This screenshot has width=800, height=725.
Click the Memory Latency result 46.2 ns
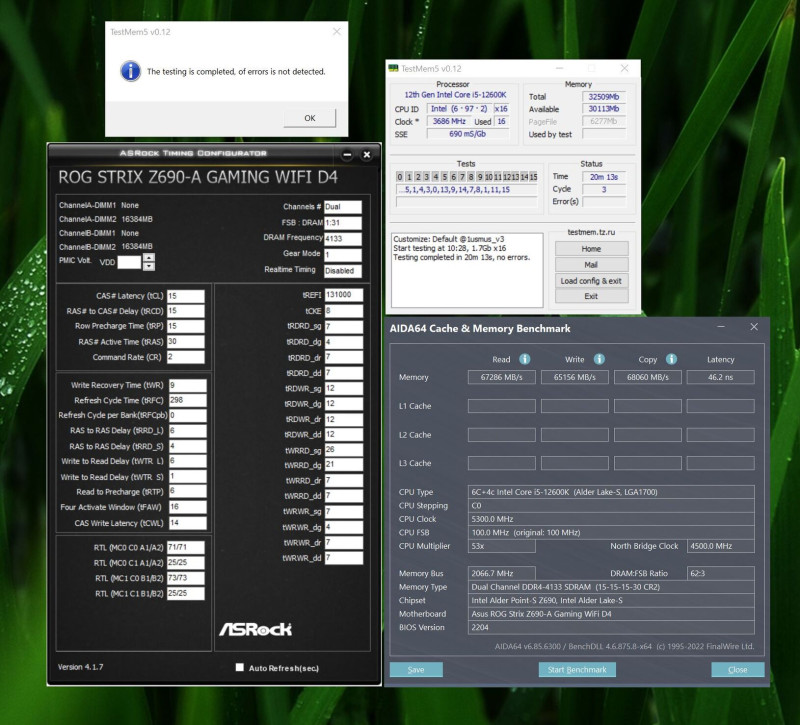(x=720, y=377)
